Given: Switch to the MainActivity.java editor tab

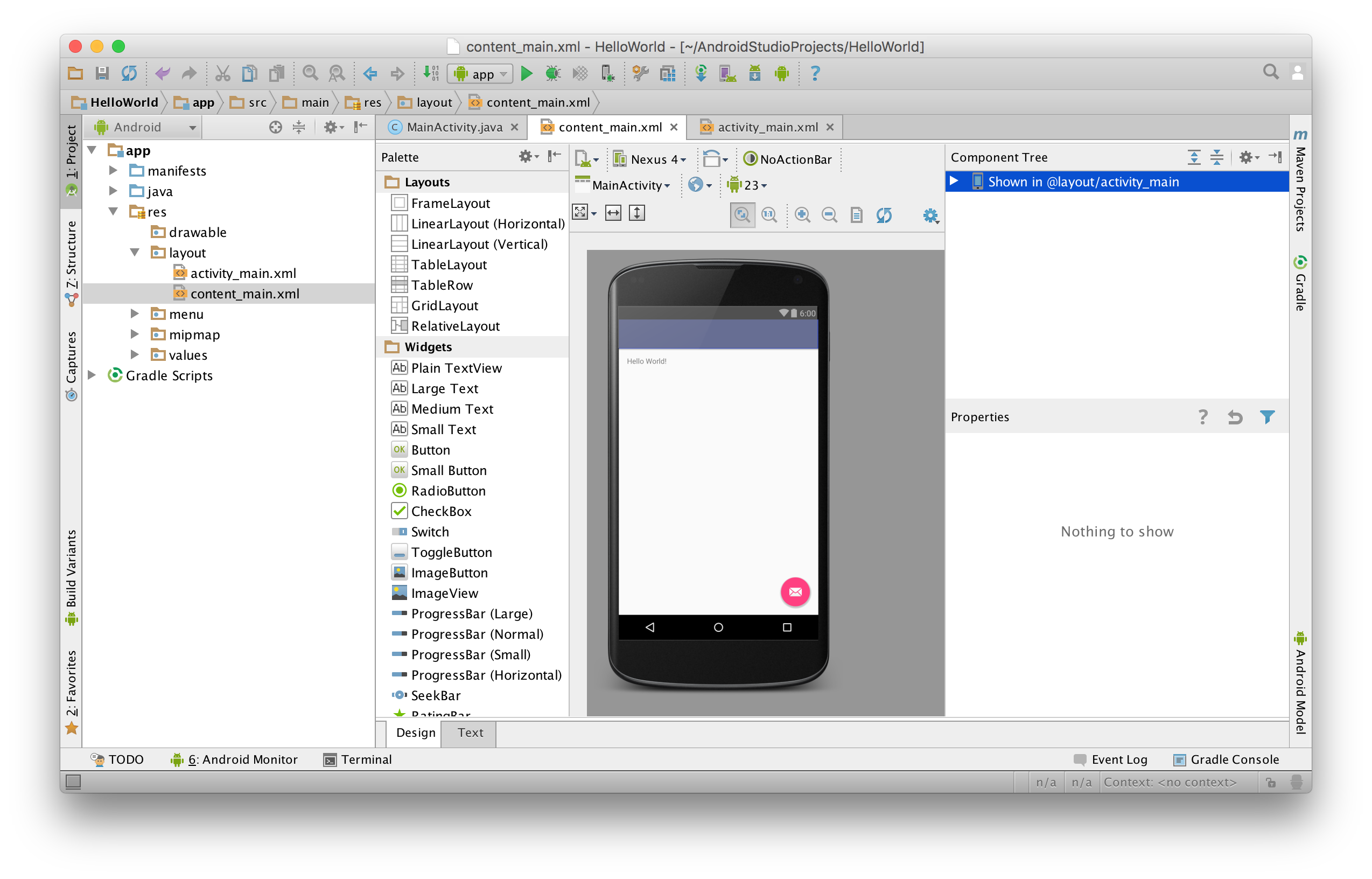Looking at the screenshot, I should click(x=453, y=127).
